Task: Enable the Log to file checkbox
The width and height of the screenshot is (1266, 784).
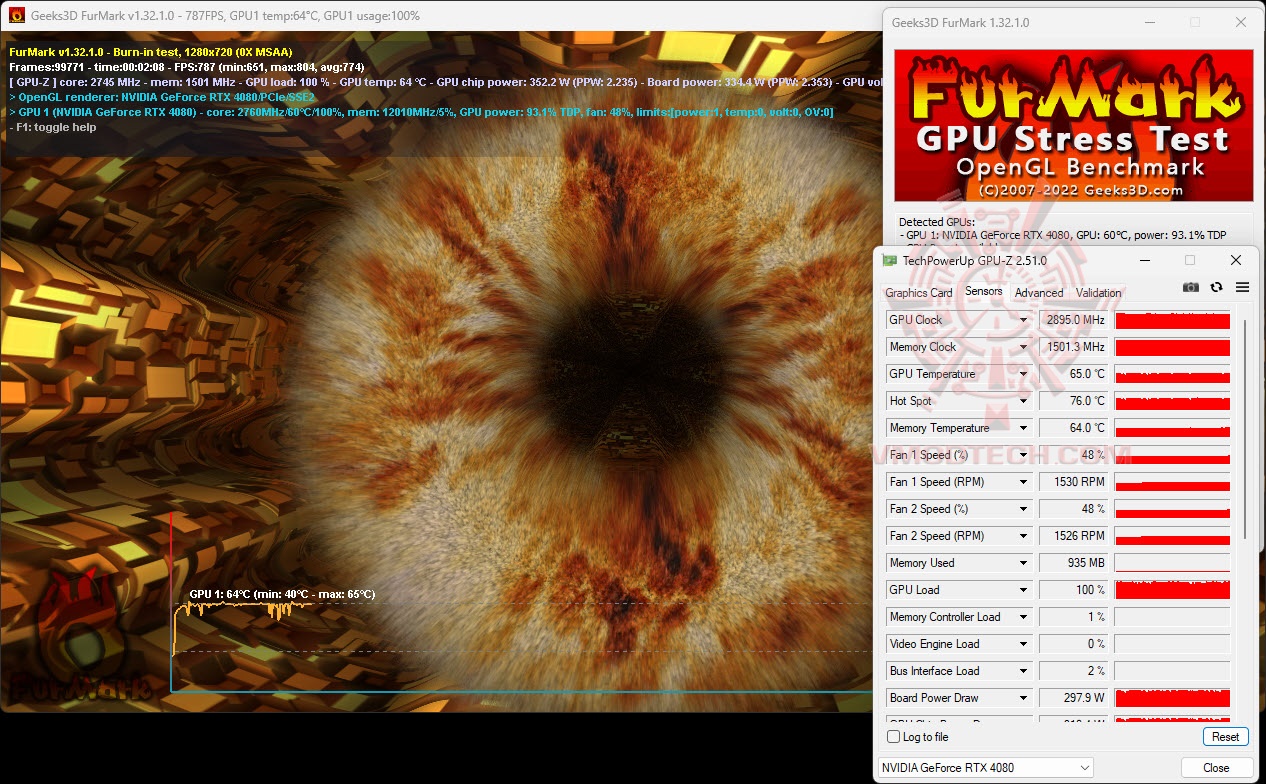Action: [x=894, y=737]
